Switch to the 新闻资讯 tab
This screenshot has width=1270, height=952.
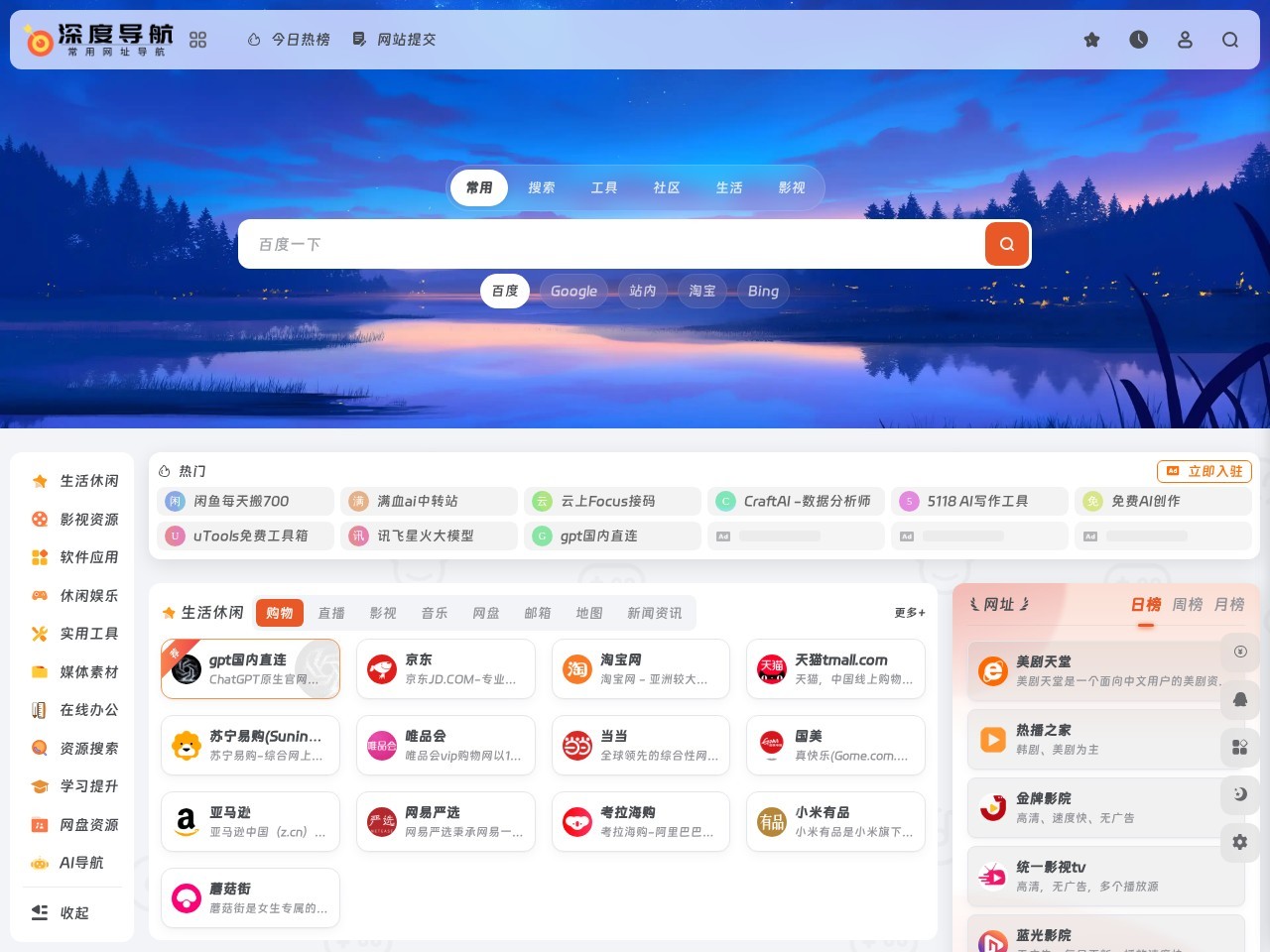tap(655, 613)
